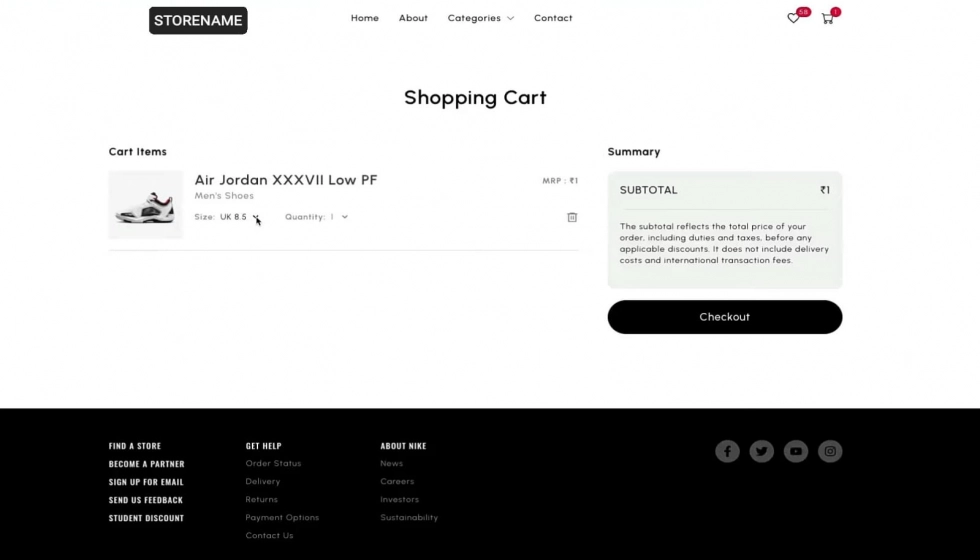
Task: Delete the Air Jordan item with trash icon
Action: point(572,217)
